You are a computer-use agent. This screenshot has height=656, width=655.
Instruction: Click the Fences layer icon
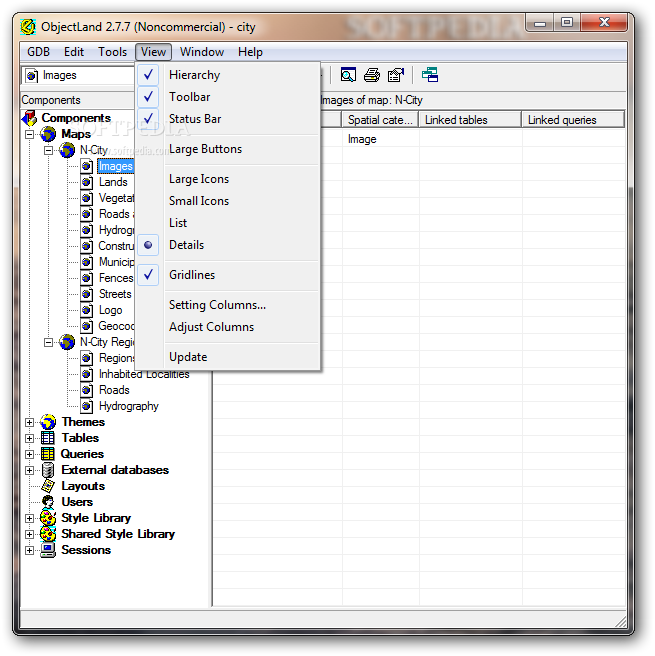tap(87, 278)
